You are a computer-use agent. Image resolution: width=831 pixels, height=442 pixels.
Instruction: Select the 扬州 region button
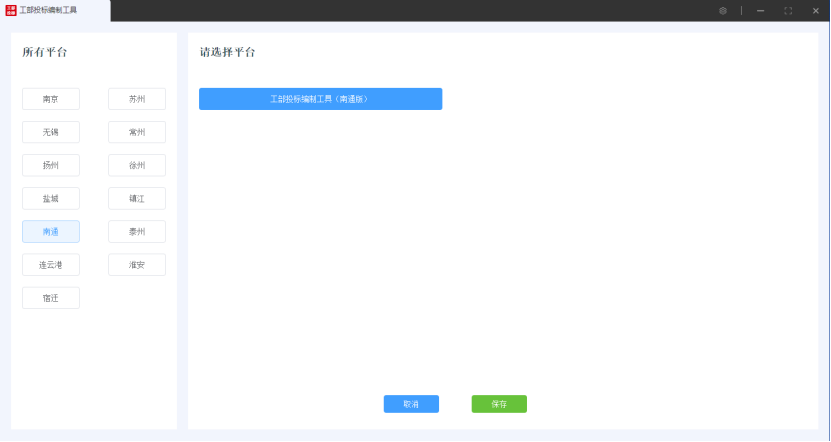(x=51, y=165)
